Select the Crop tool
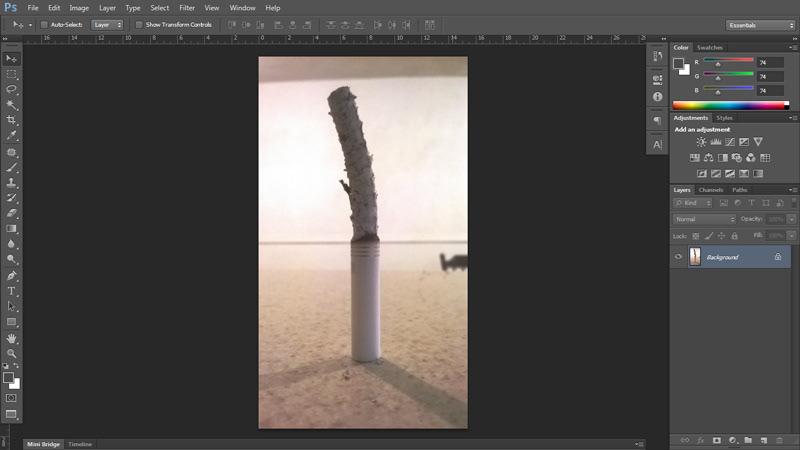This screenshot has height=450, width=800. pyautogui.click(x=12, y=120)
